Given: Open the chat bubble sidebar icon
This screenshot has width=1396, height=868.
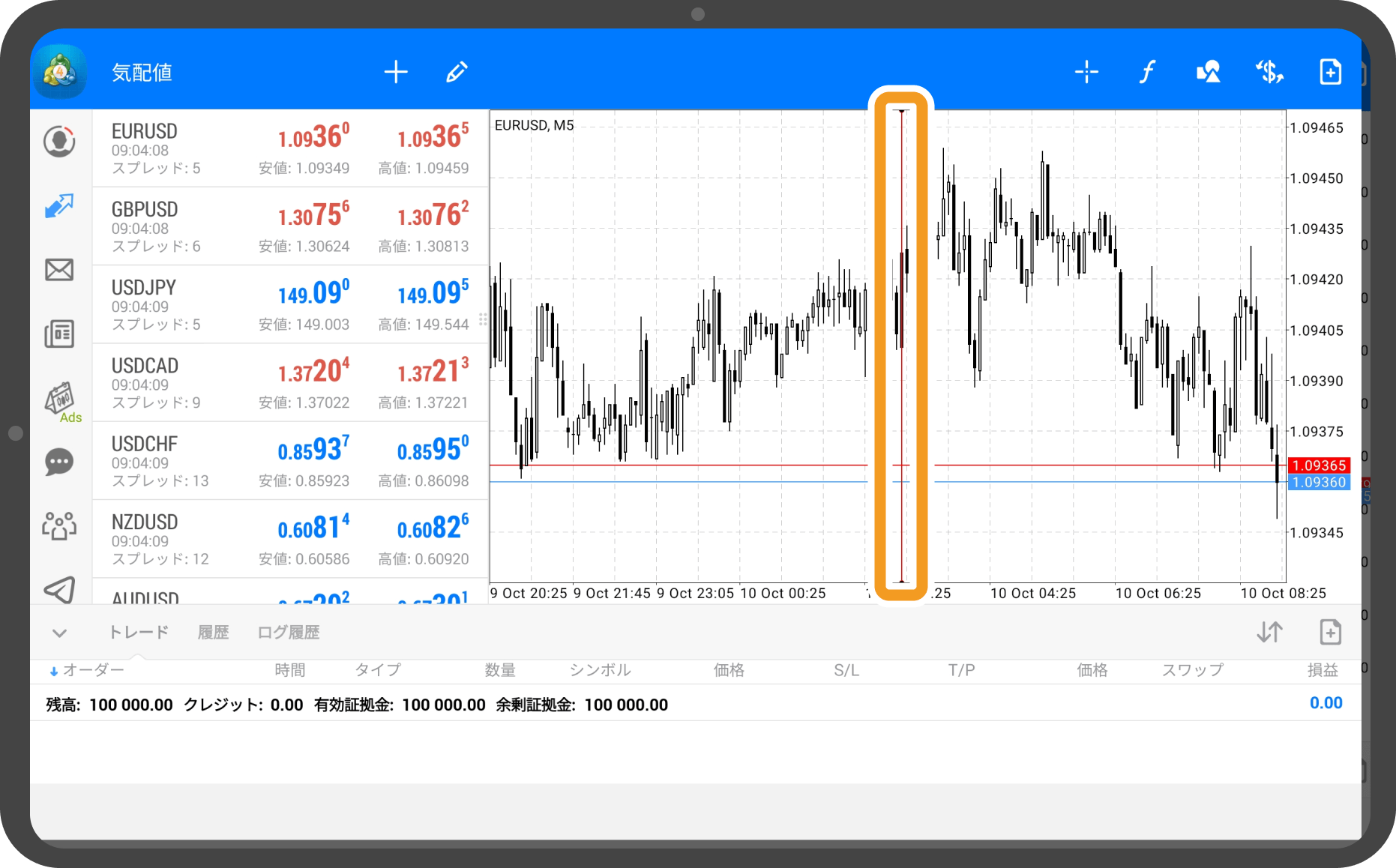Looking at the screenshot, I should click(x=59, y=462).
